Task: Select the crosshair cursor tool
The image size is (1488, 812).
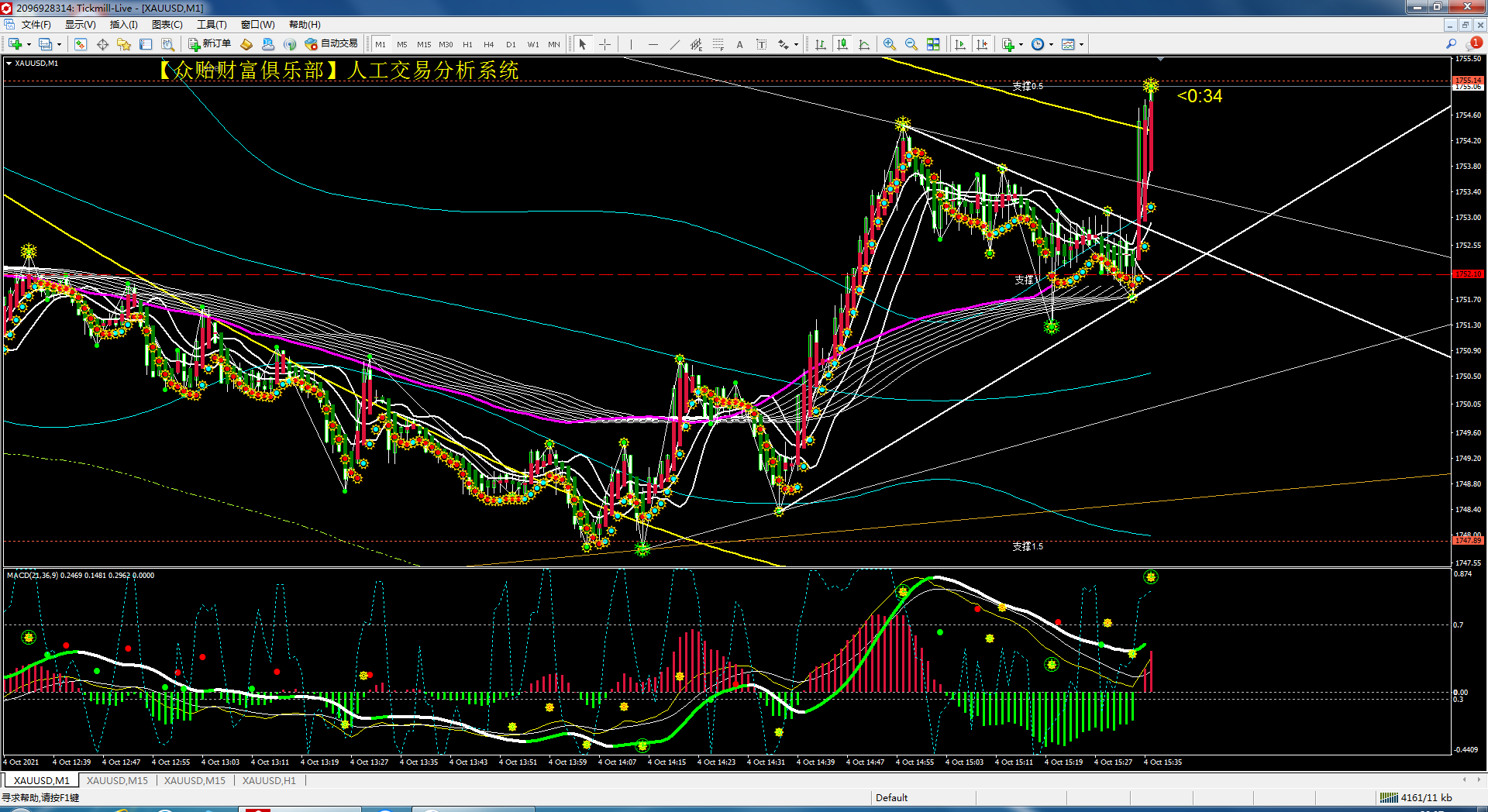Action: (605, 44)
